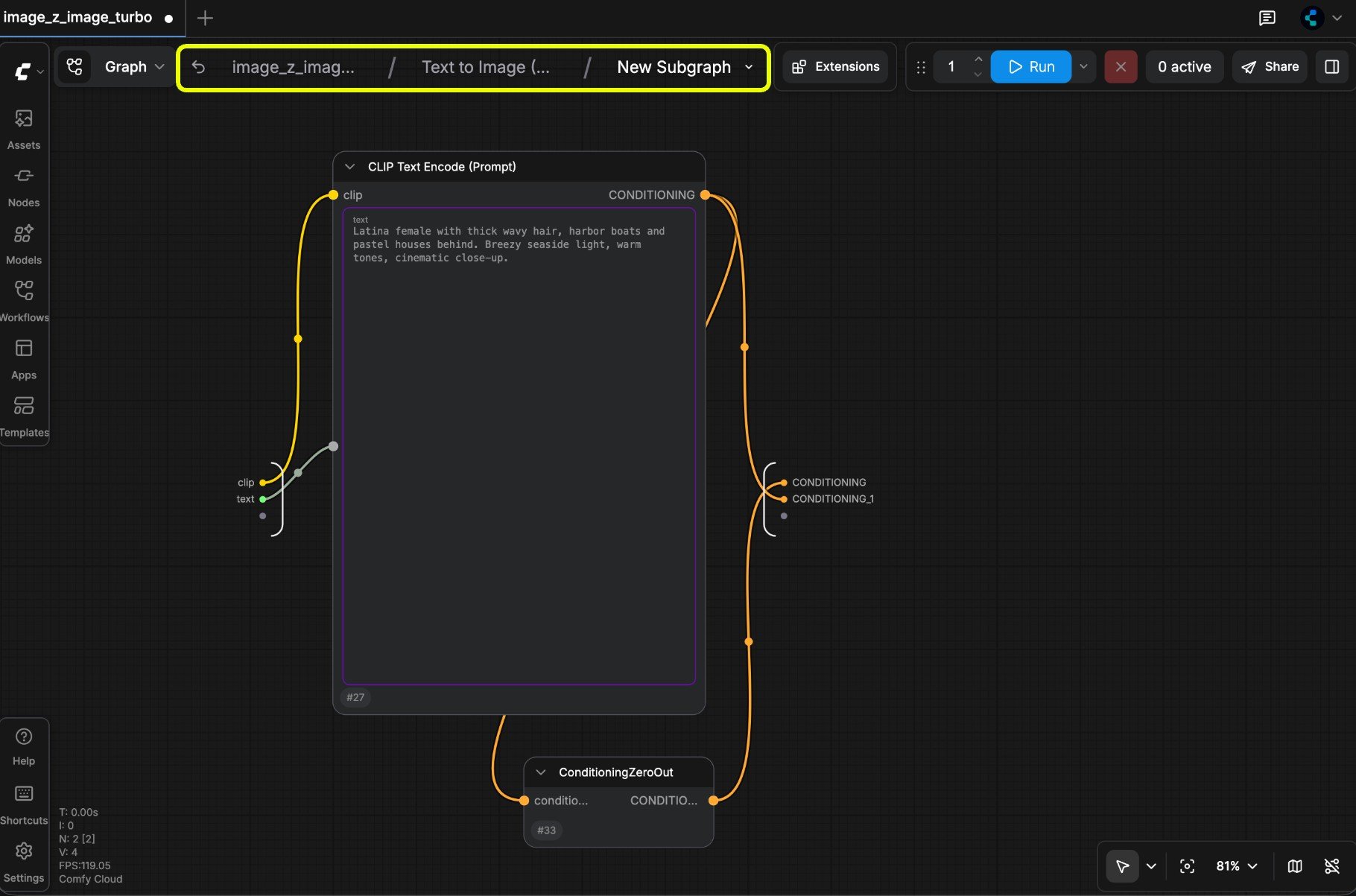Open the 81% zoom level dropdown

pos(1237,865)
